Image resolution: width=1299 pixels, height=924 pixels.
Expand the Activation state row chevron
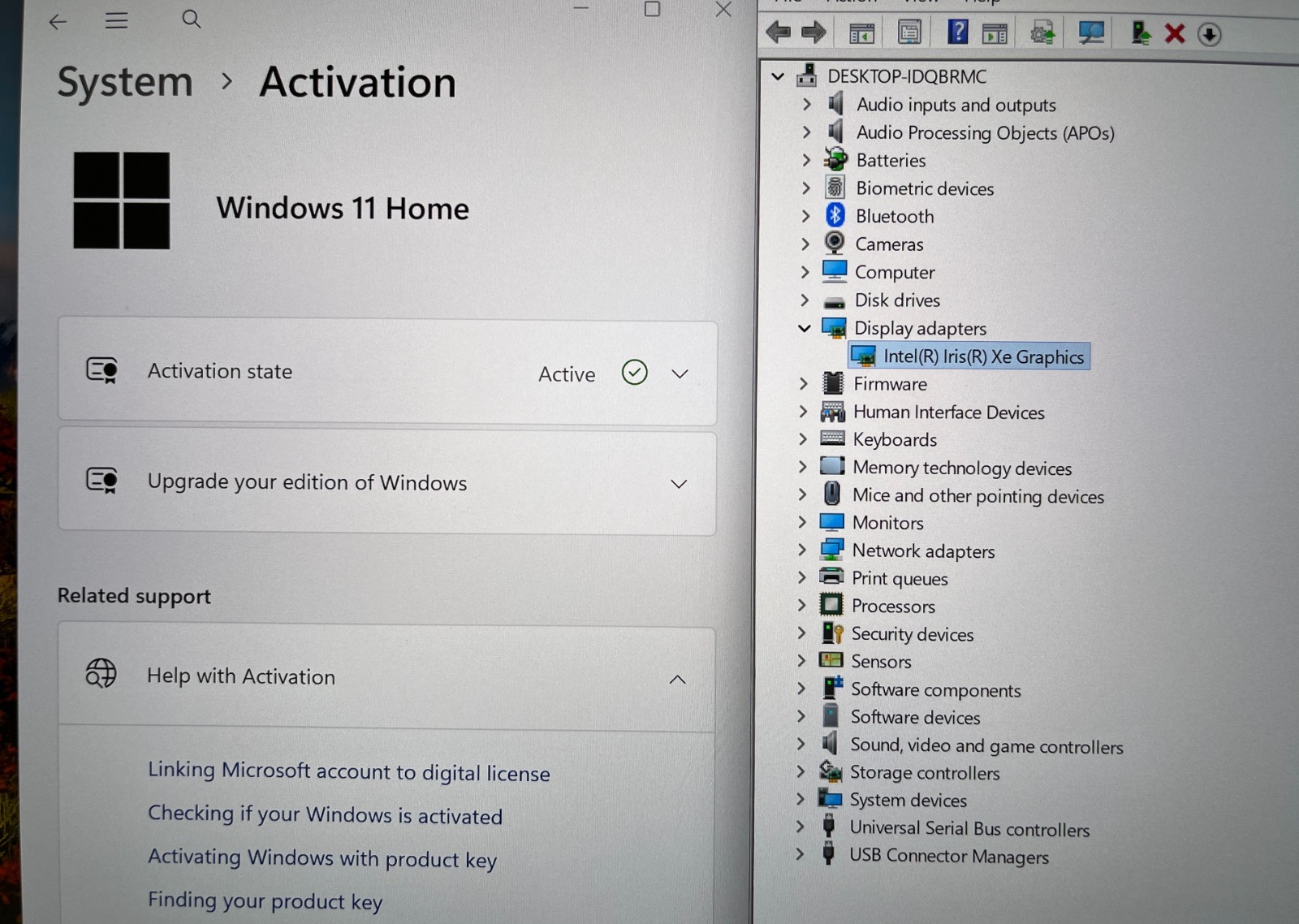point(680,373)
